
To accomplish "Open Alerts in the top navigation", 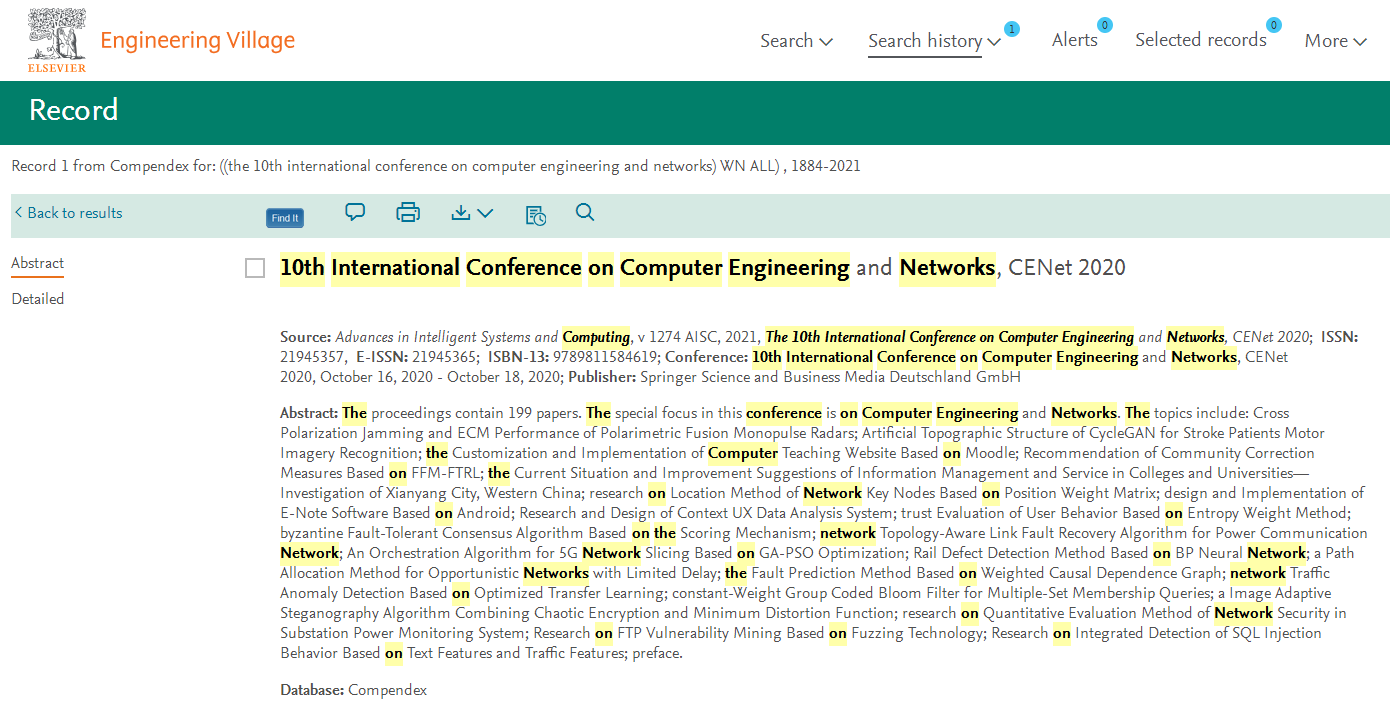I will pyautogui.click(x=1074, y=40).
